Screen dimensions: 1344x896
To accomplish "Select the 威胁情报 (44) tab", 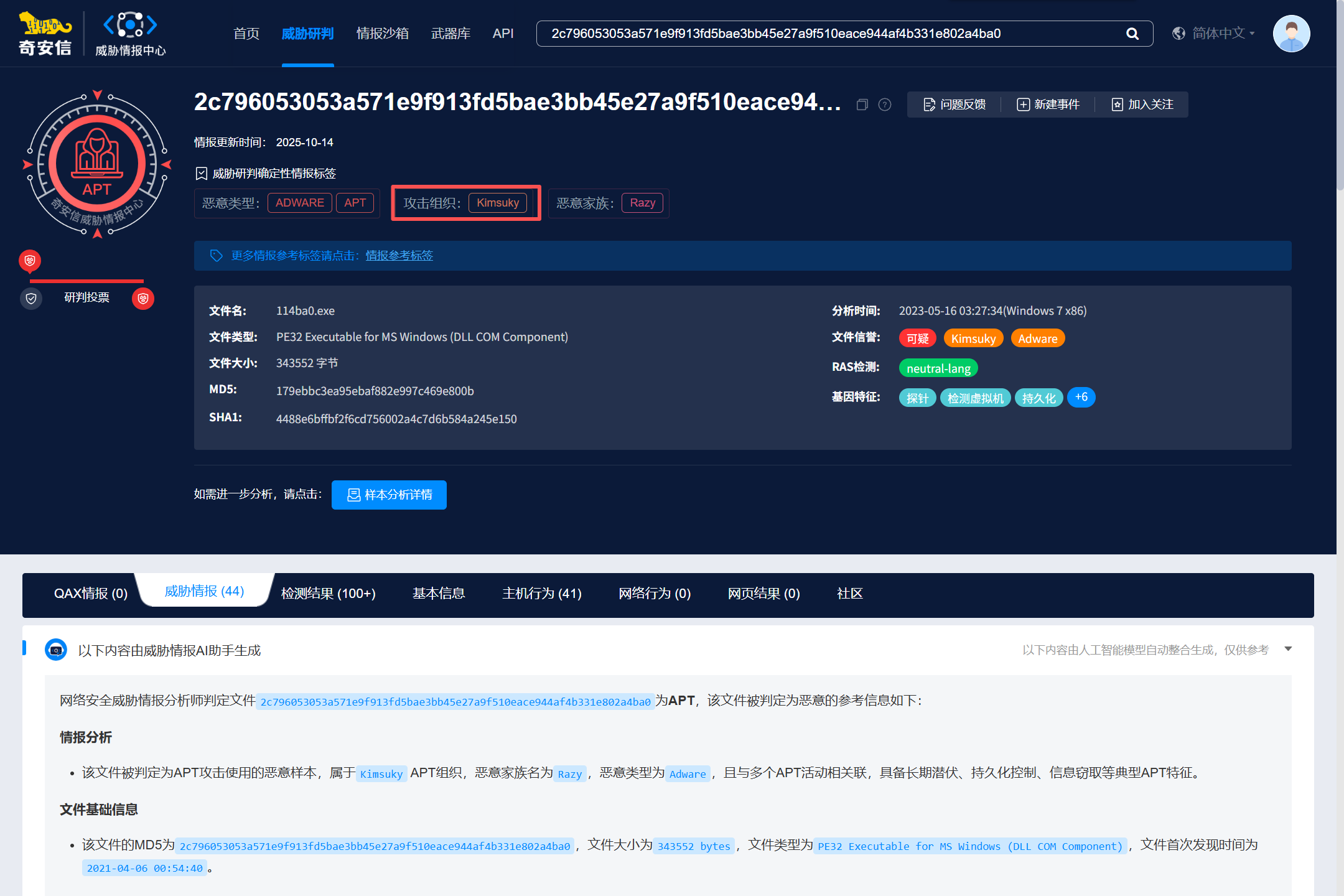I will pyautogui.click(x=204, y=591).
